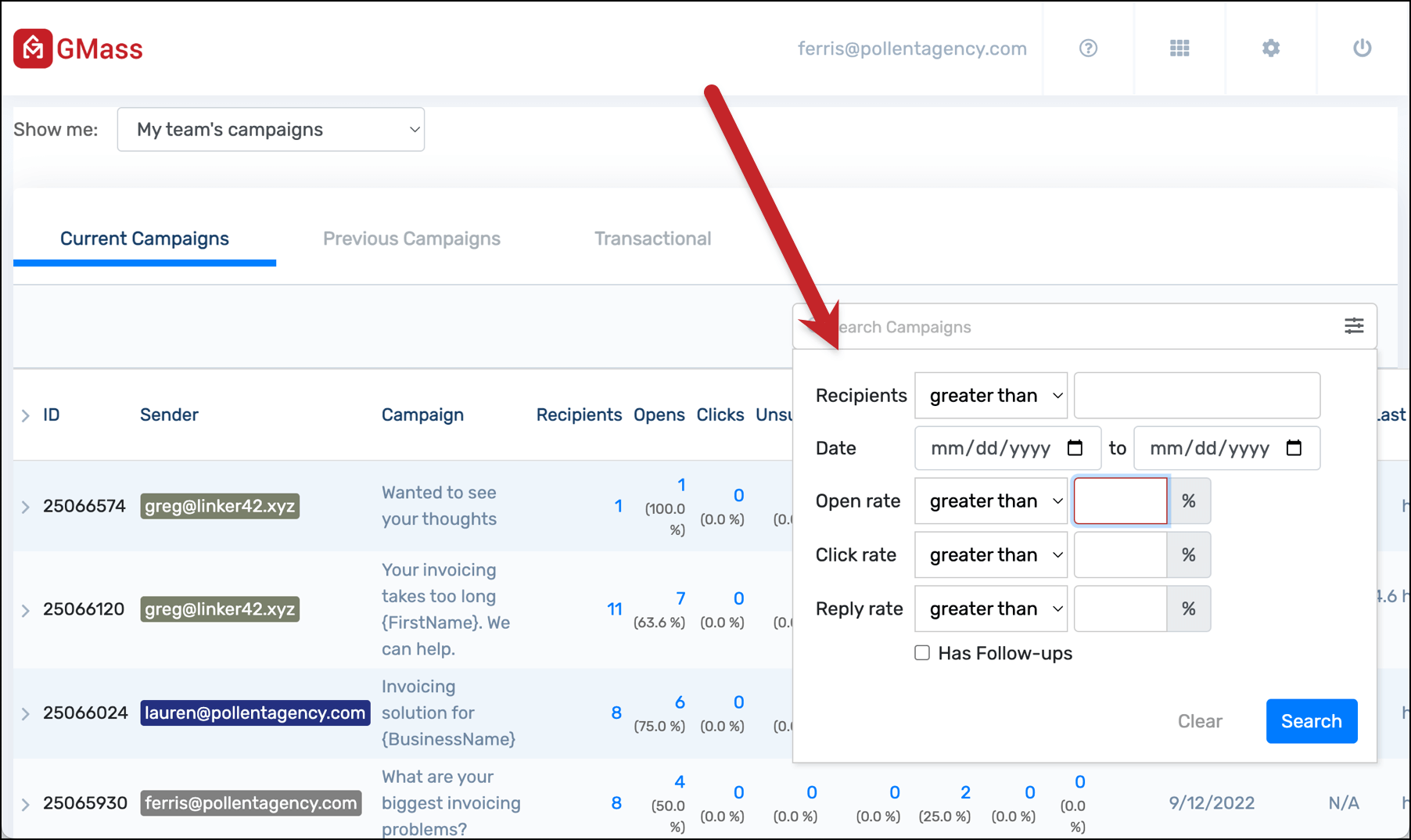Open the help question mark icon
Viewport: 1411px width, 840px height.
pyautogui.click(x=1088, y=48)
